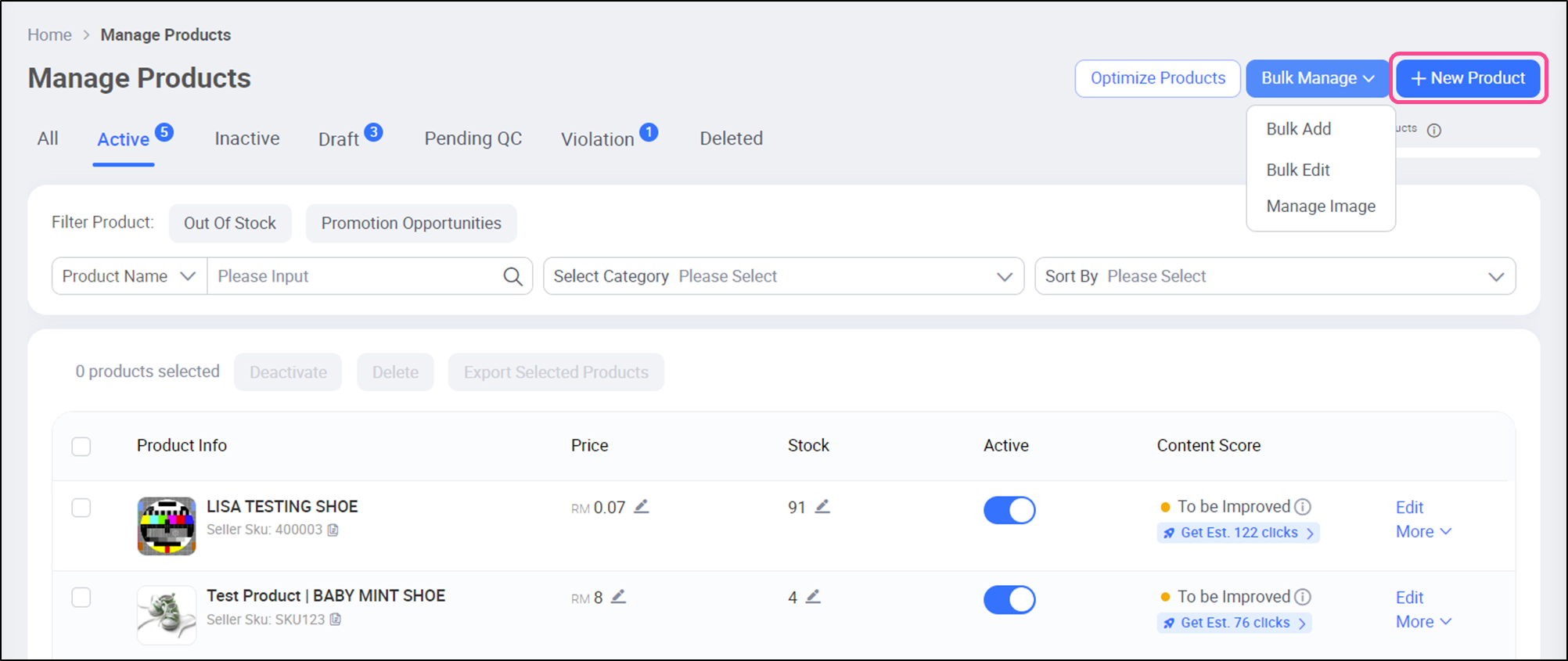Choose Bulk Edit from Bulk Manage menu

(1298, 170)
